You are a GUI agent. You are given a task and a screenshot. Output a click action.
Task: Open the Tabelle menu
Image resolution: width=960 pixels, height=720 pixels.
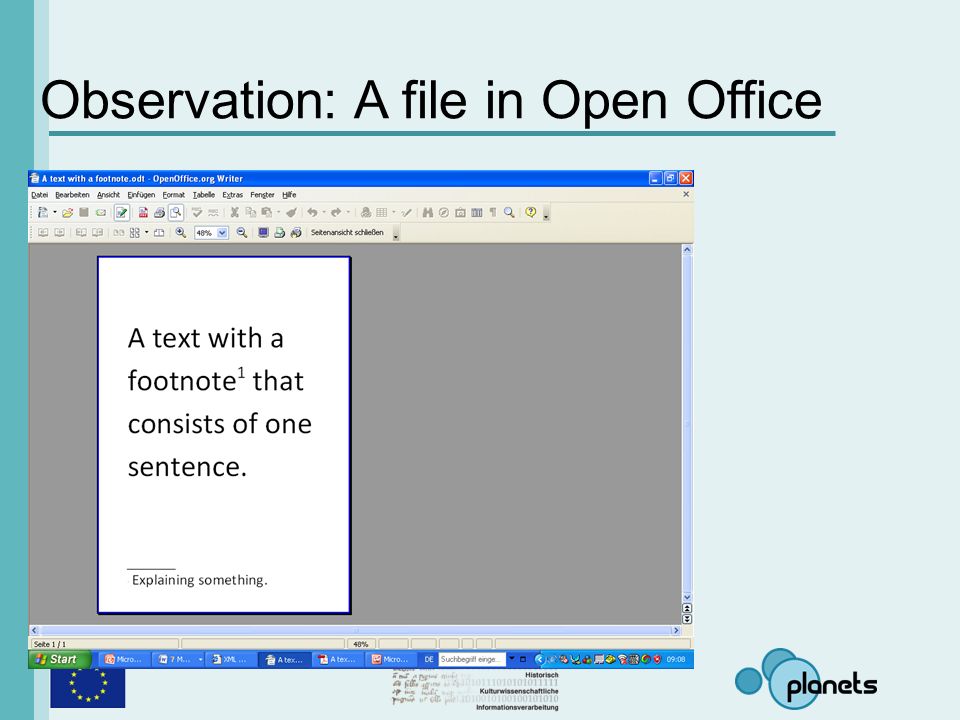pyautogui.click(x=204, y=195)
